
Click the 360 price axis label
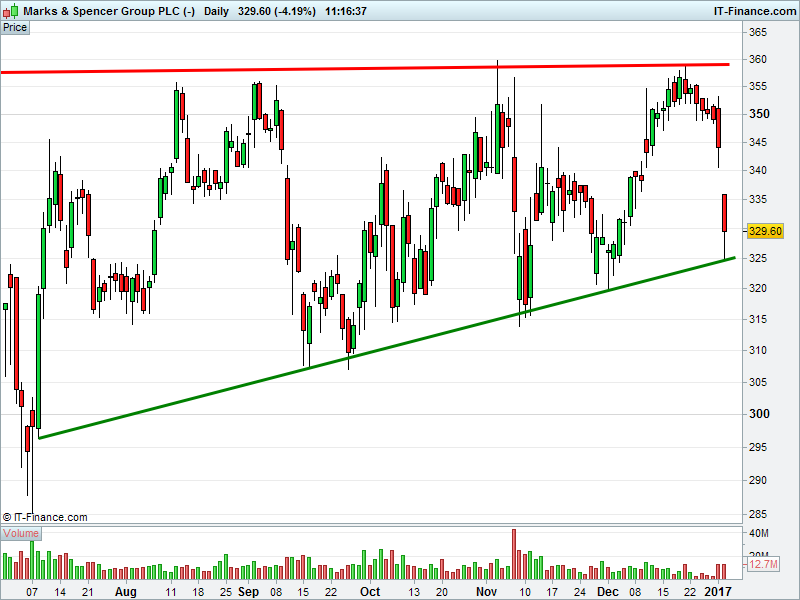click(x=758, y=60)
